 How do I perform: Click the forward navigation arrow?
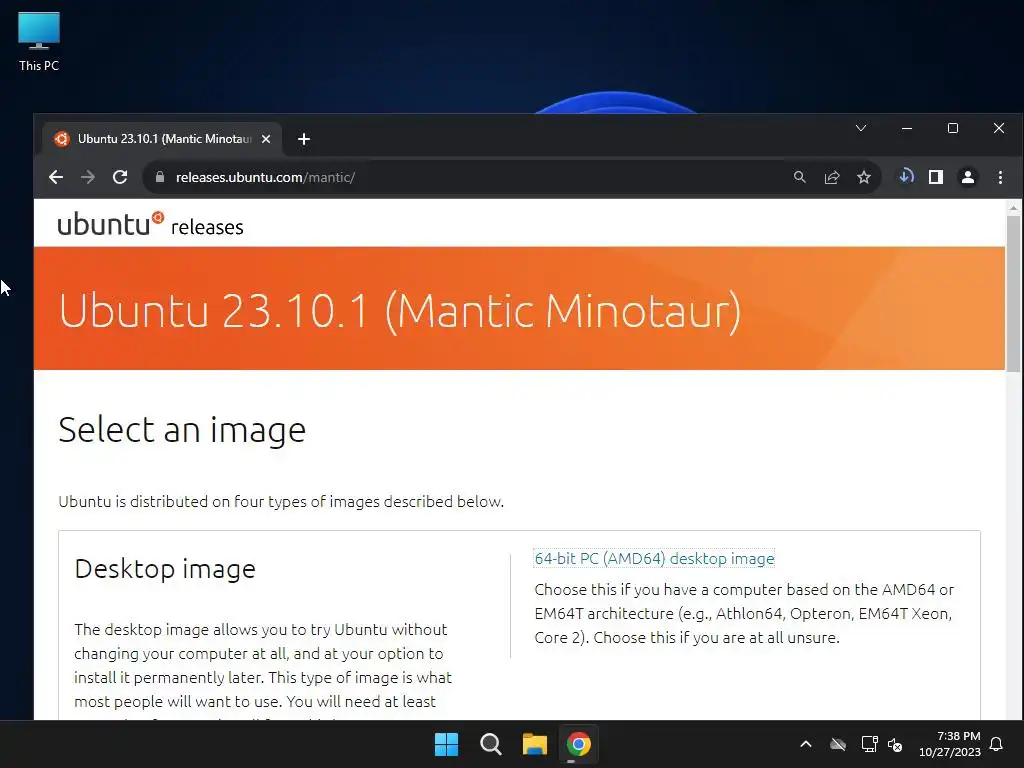click(88, 177)
